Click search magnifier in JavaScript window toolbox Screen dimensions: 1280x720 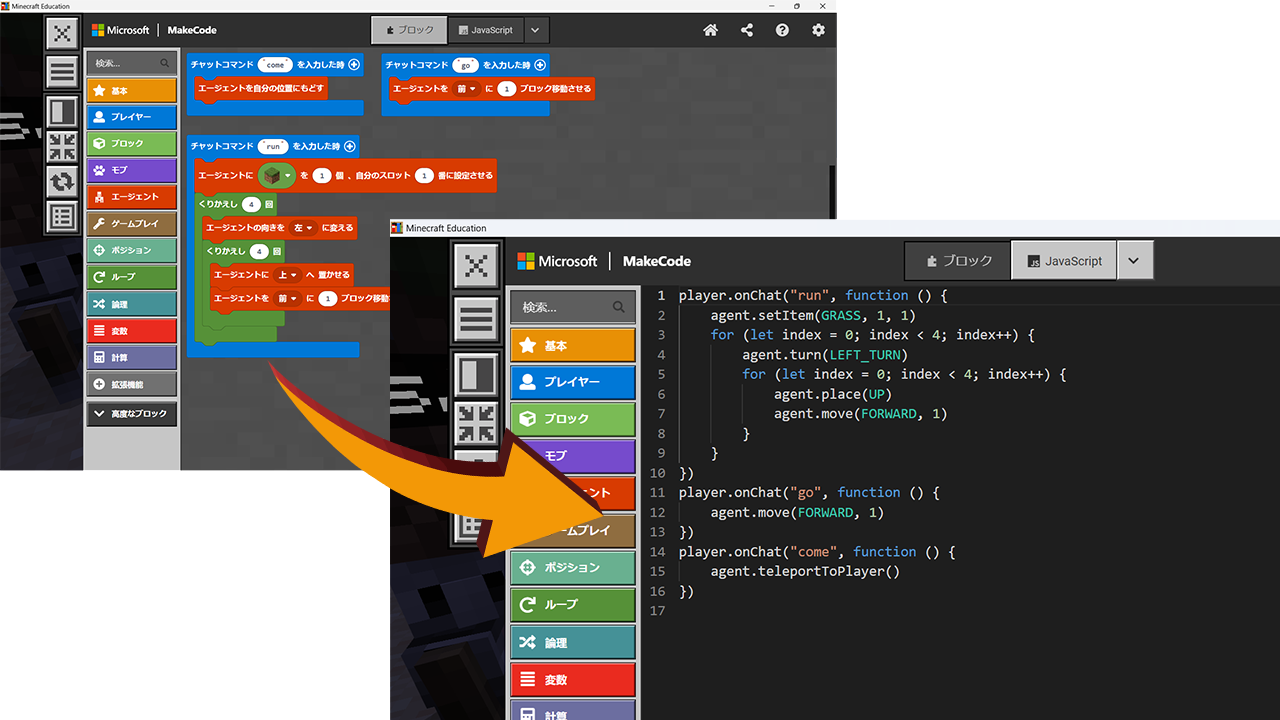point(619,307)
